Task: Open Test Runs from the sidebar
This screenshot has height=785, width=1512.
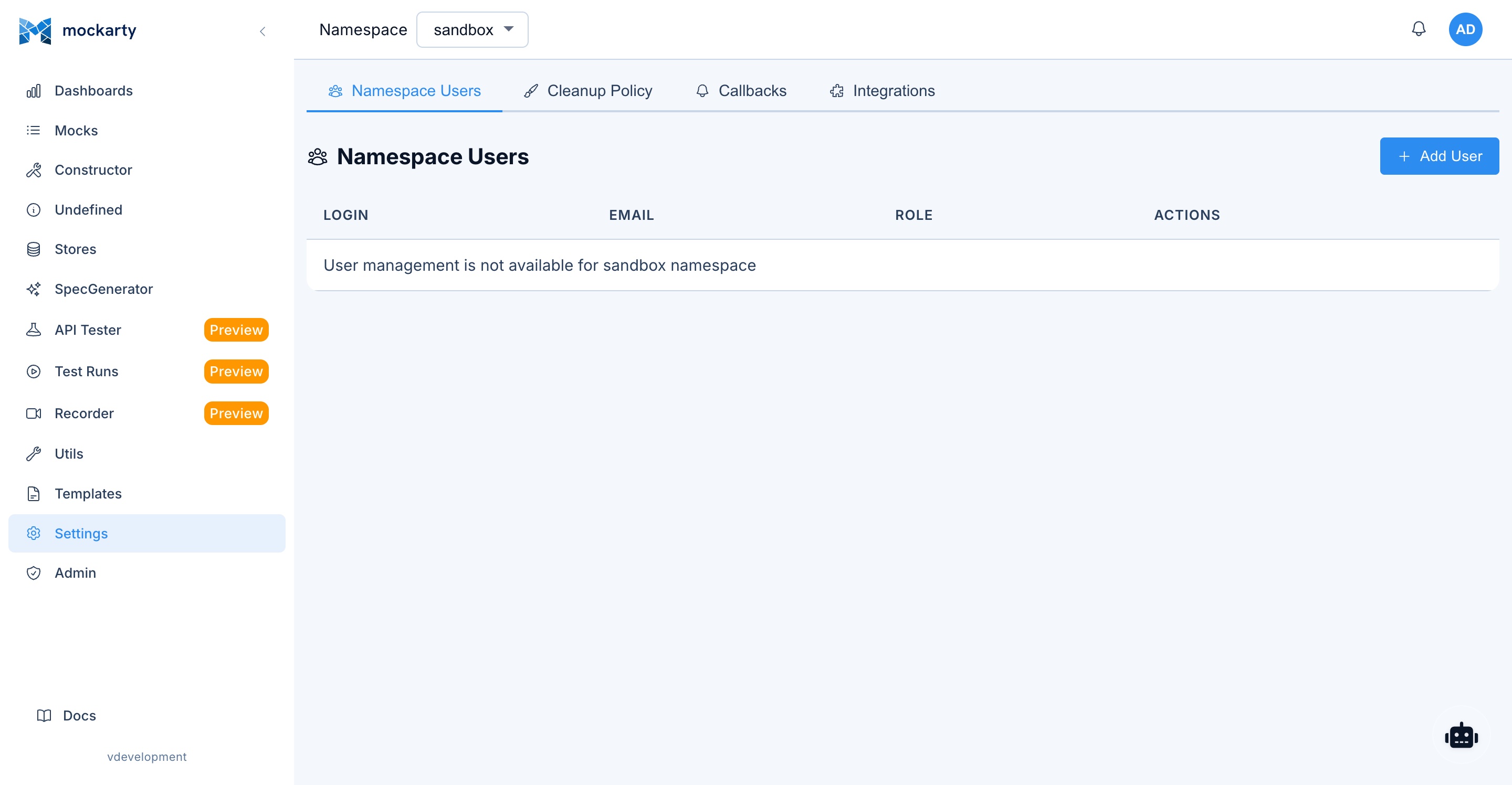Action: tap(147, 372)
